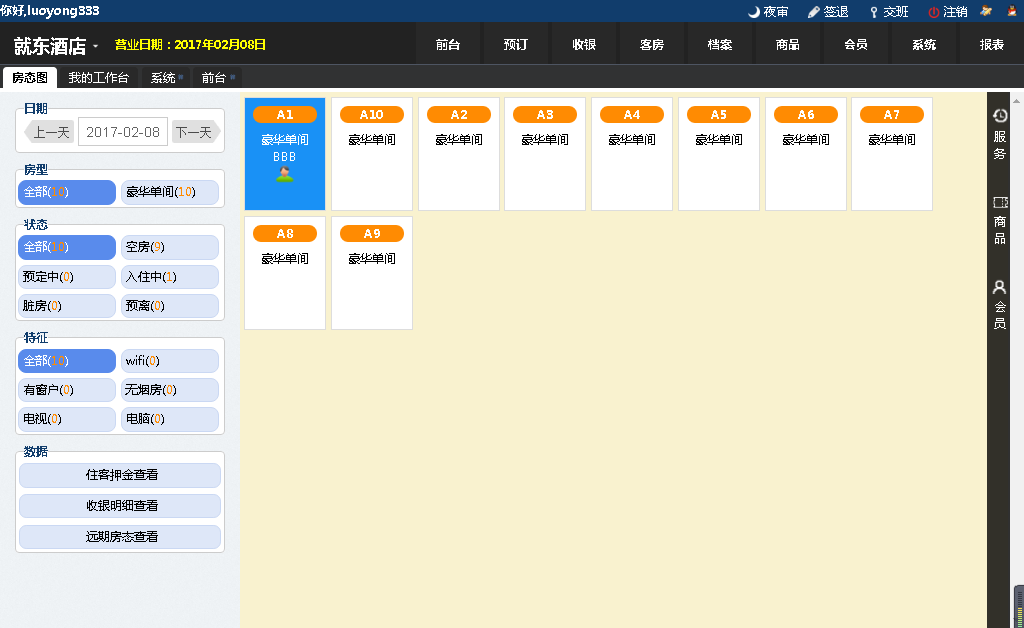Open the 服务 service sidebar panel icon
1024x628 pixels.
1000,116
